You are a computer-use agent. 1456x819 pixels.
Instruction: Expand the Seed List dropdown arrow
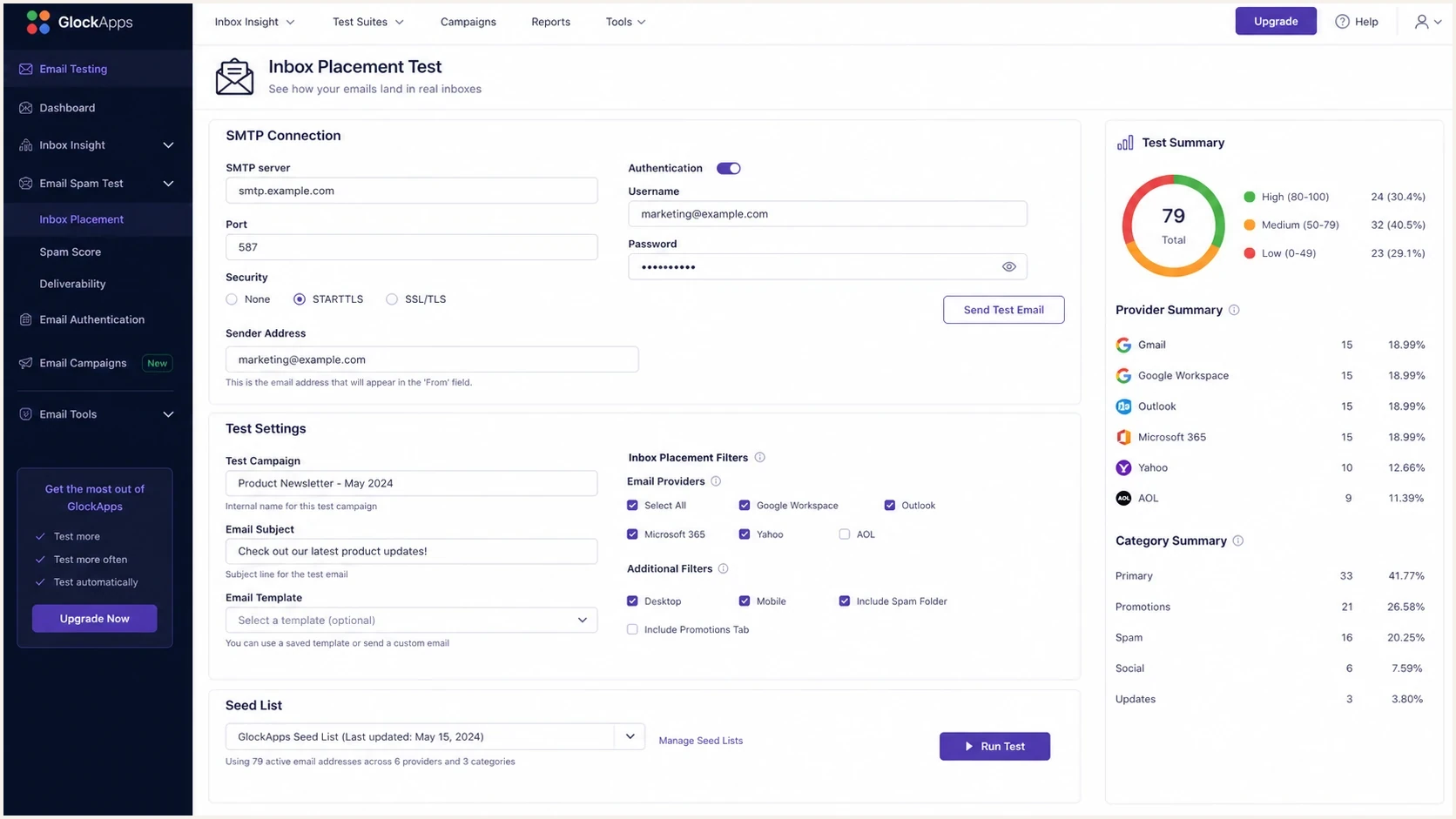coord(630,736)
